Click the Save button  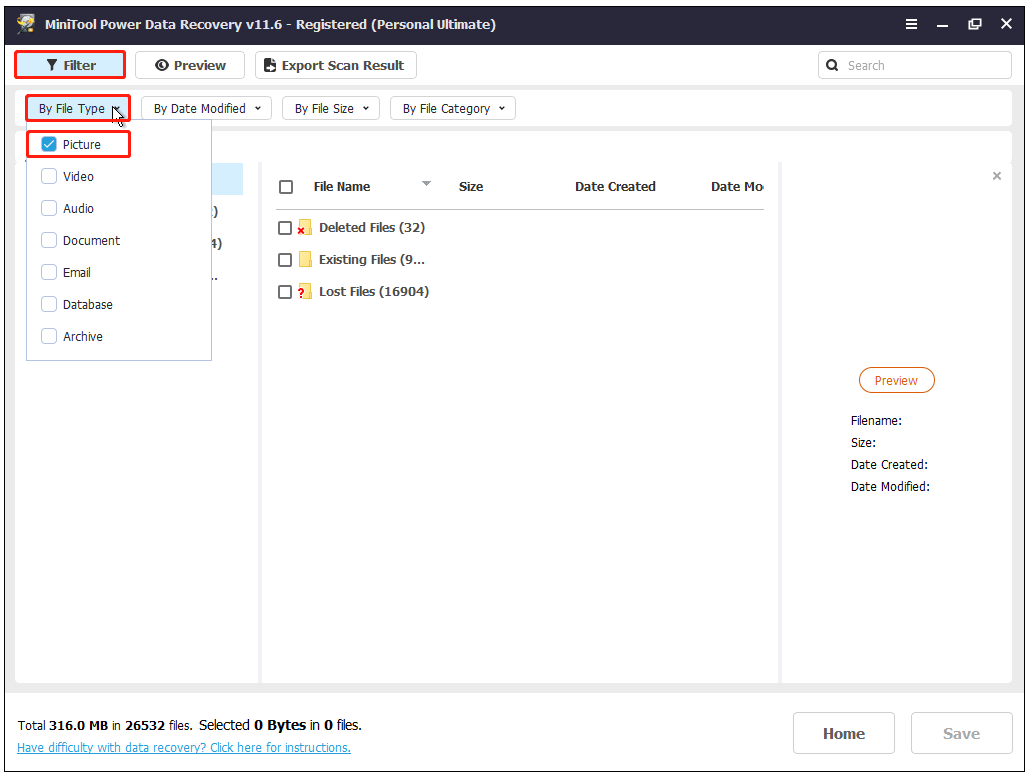pyautogui.click(x=961, y=733)
